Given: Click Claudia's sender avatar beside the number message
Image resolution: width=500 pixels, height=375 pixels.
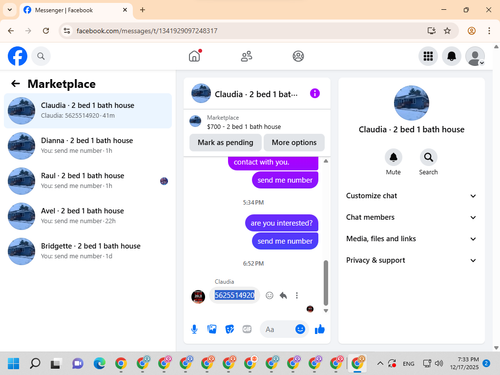Looking at the screenshot, I should pos(198,296).
